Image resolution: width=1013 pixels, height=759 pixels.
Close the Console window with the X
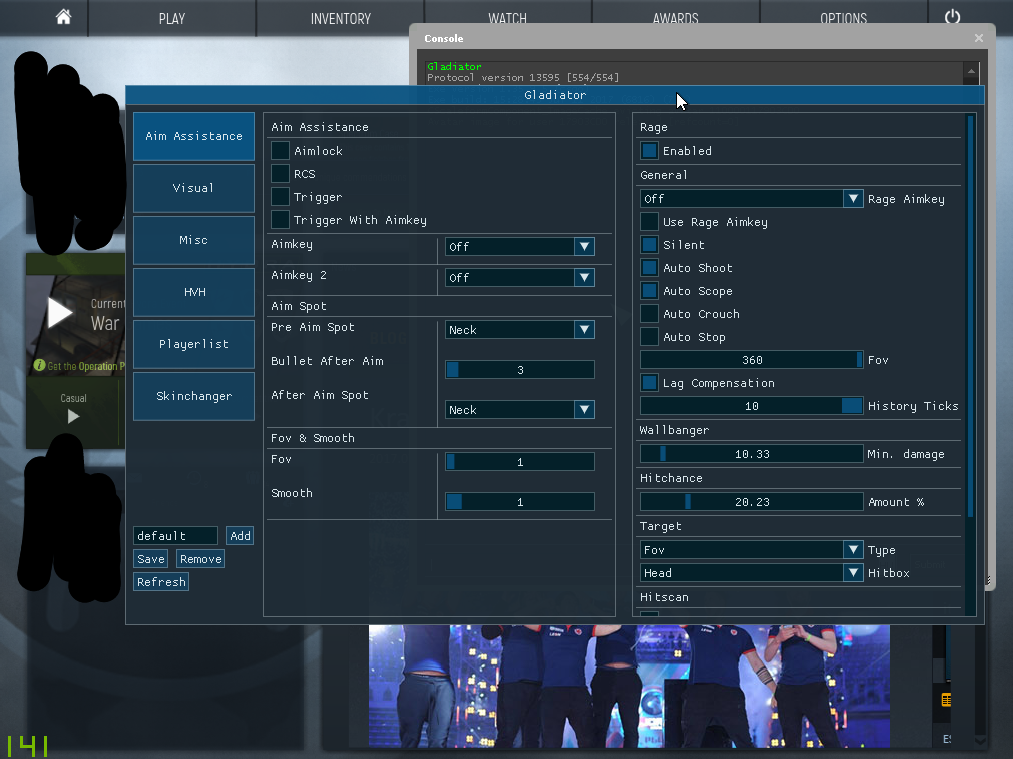(x=979, y=38)
